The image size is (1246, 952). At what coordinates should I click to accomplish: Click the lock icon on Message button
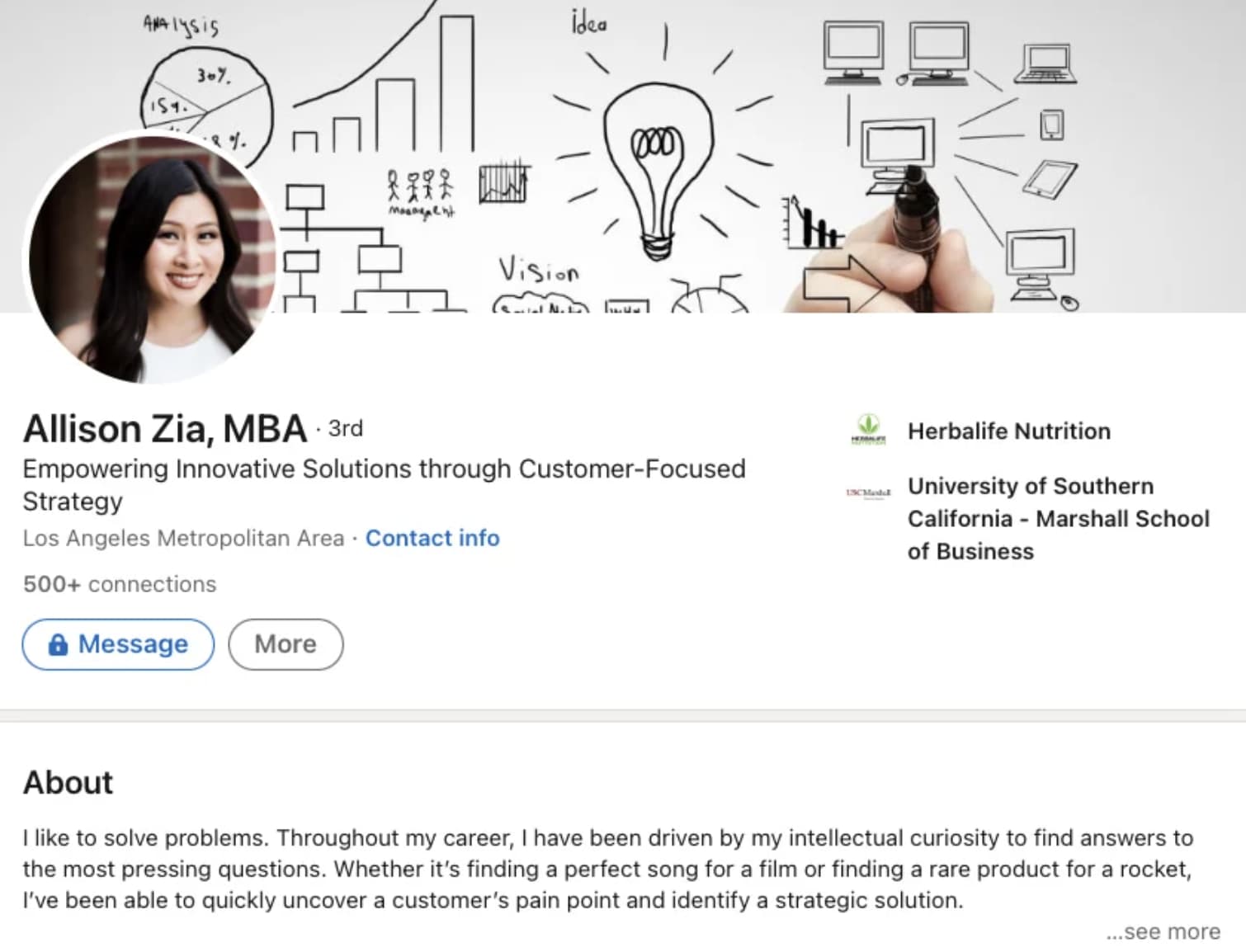point(58,644)
